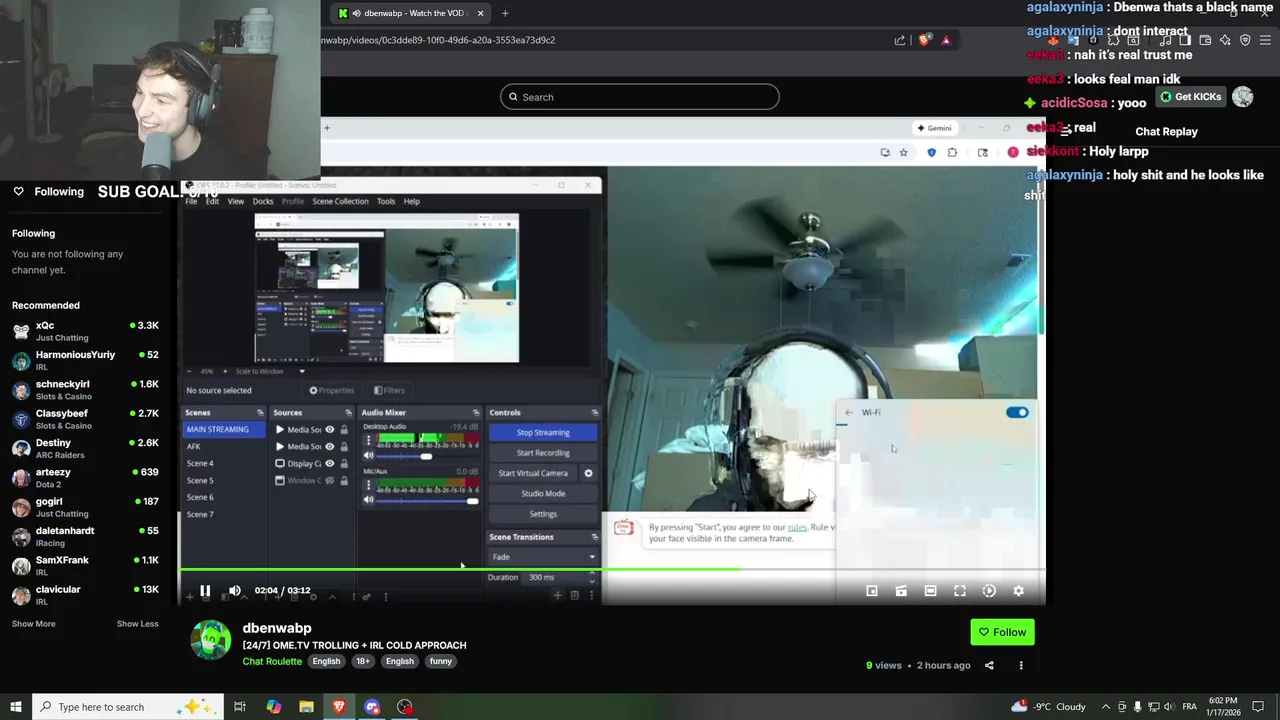
Task: Collapse chat using icon beside Chat Replay
Action: click(x=1067, y=131)
